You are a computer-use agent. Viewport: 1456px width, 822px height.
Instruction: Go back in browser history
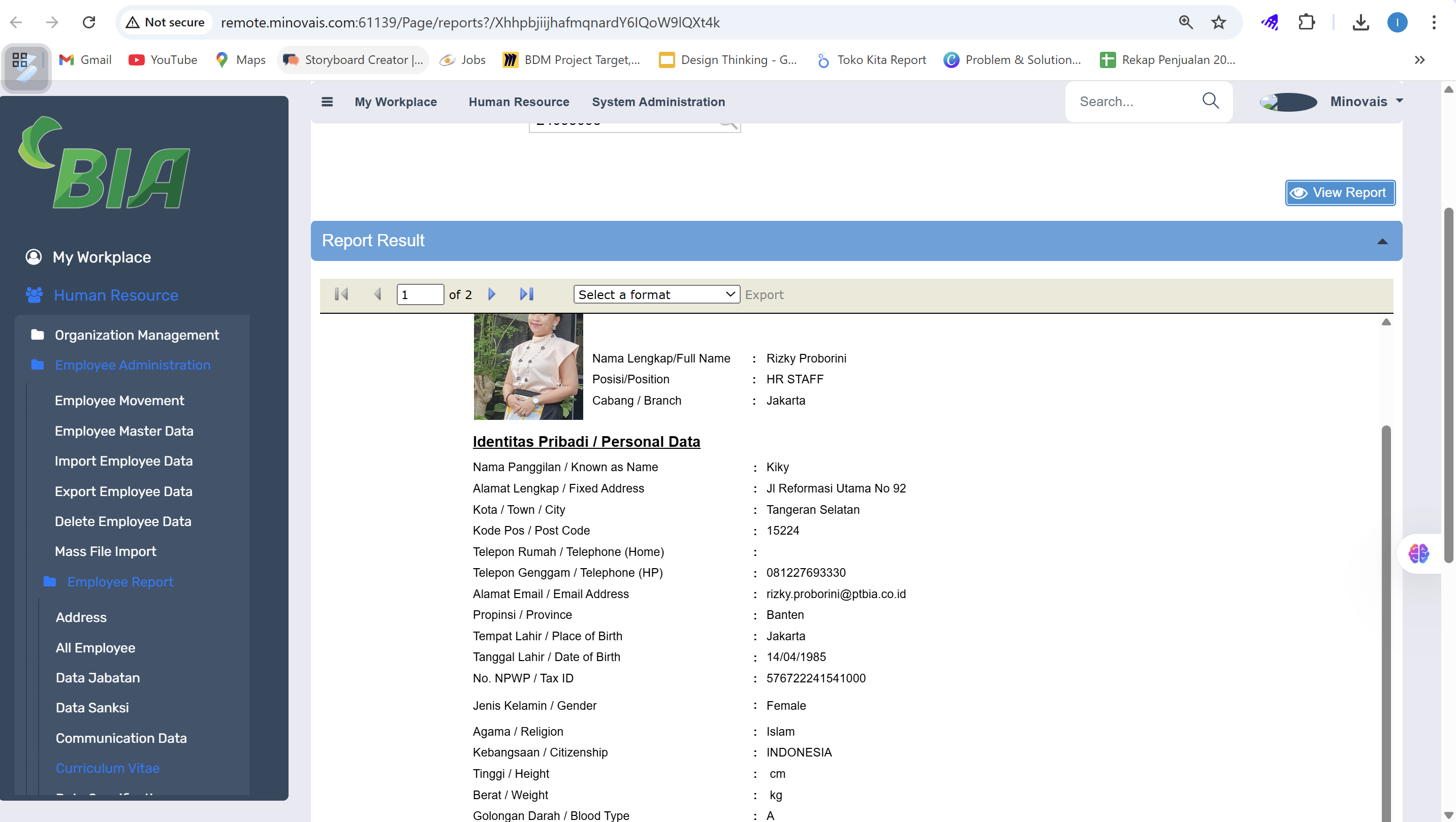[x=16, y=22]
